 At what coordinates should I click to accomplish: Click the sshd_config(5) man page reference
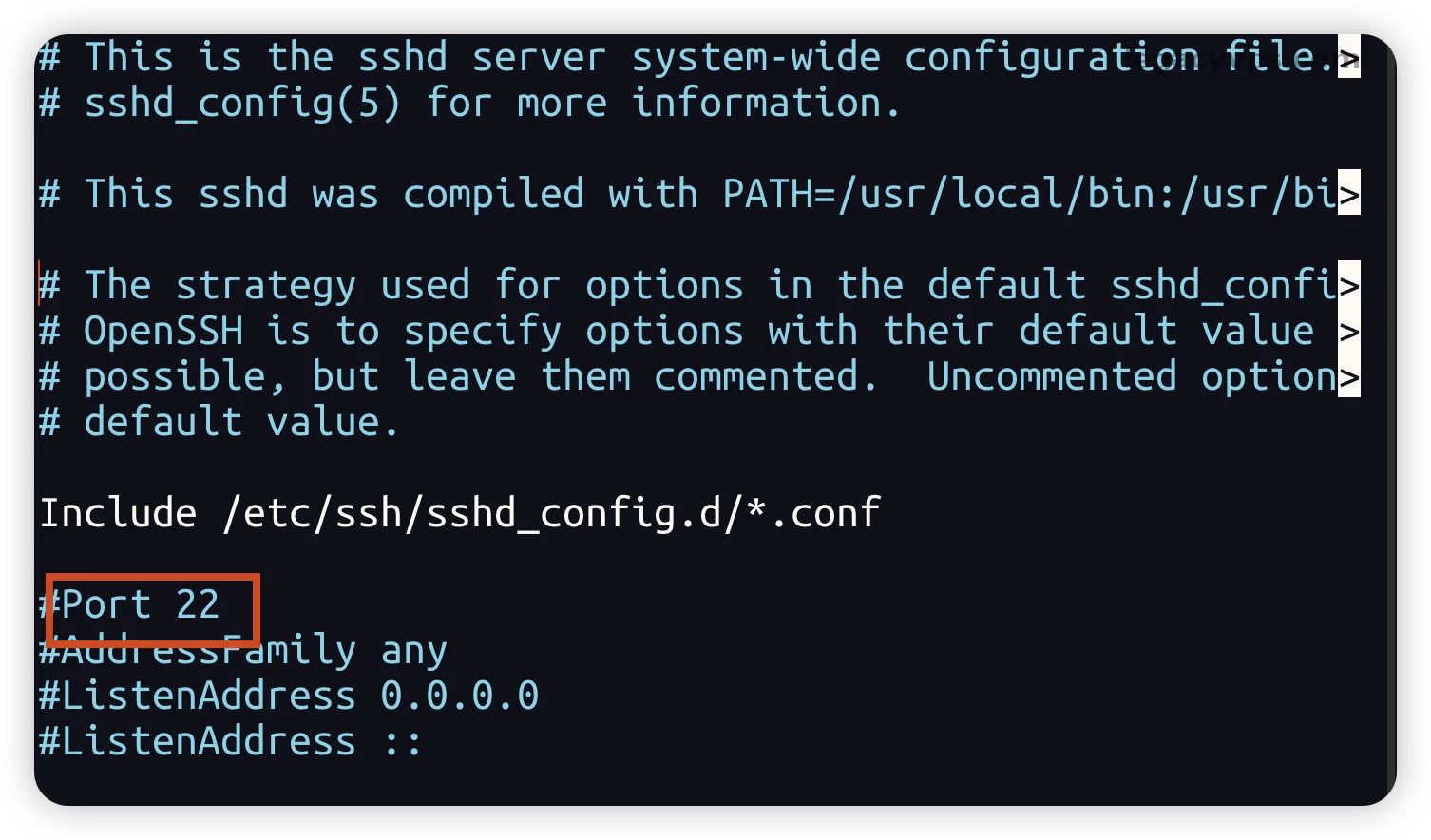pos(243,104)
